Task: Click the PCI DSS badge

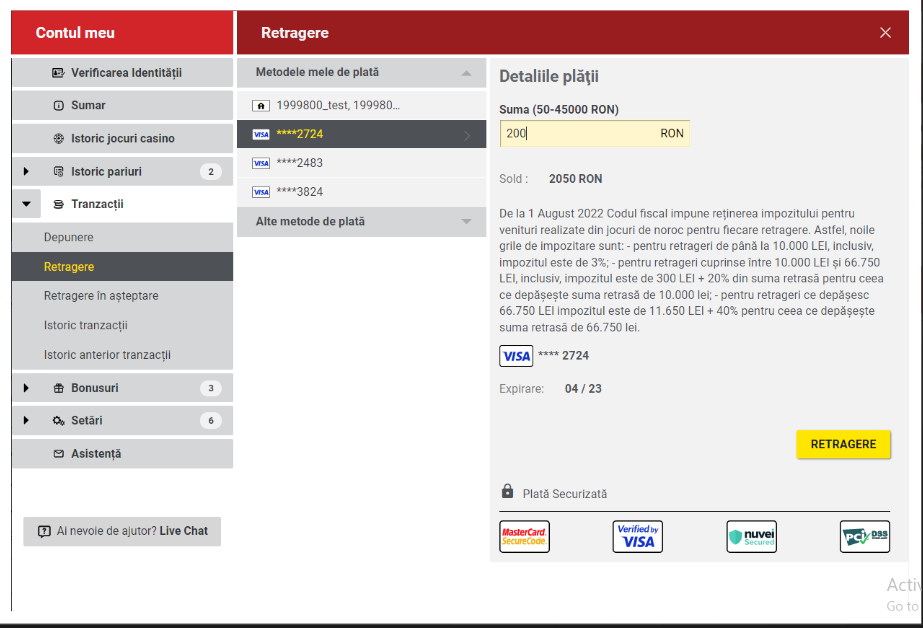Action: [864, 537]
